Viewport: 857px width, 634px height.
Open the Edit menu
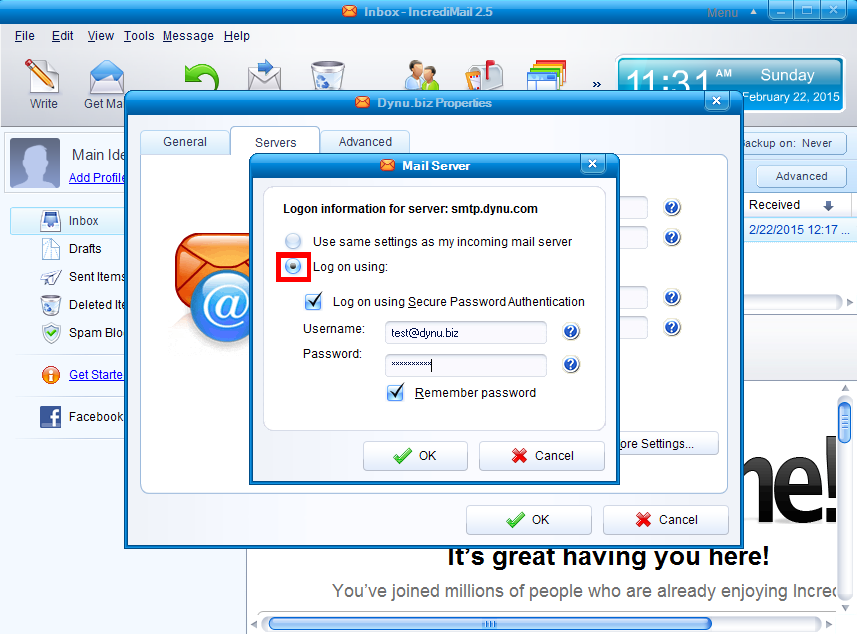pos(62,36)
